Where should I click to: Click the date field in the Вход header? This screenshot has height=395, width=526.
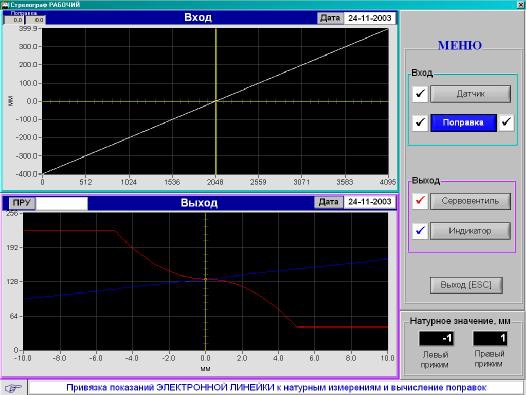[369, 18]
